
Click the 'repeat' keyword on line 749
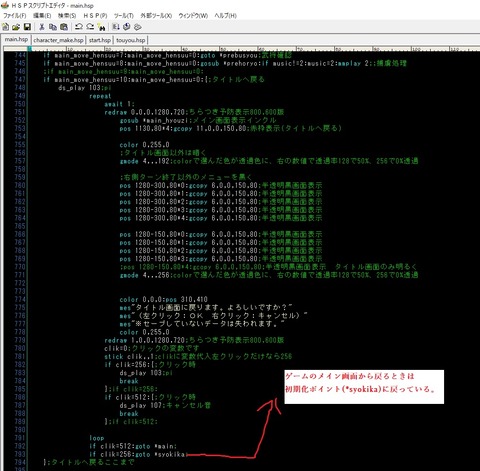(x=100, y=96)
